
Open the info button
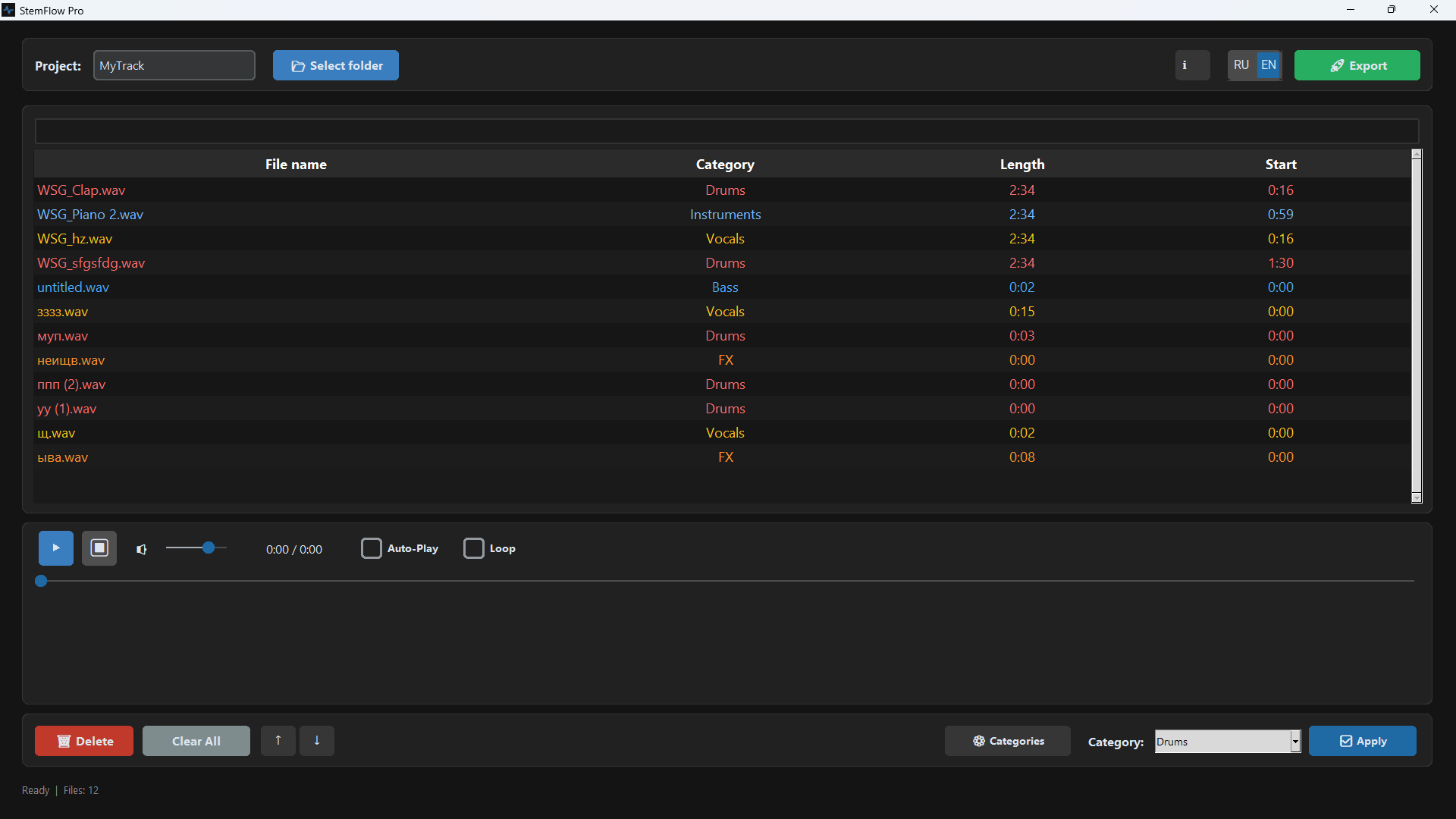coord(1192,65)
